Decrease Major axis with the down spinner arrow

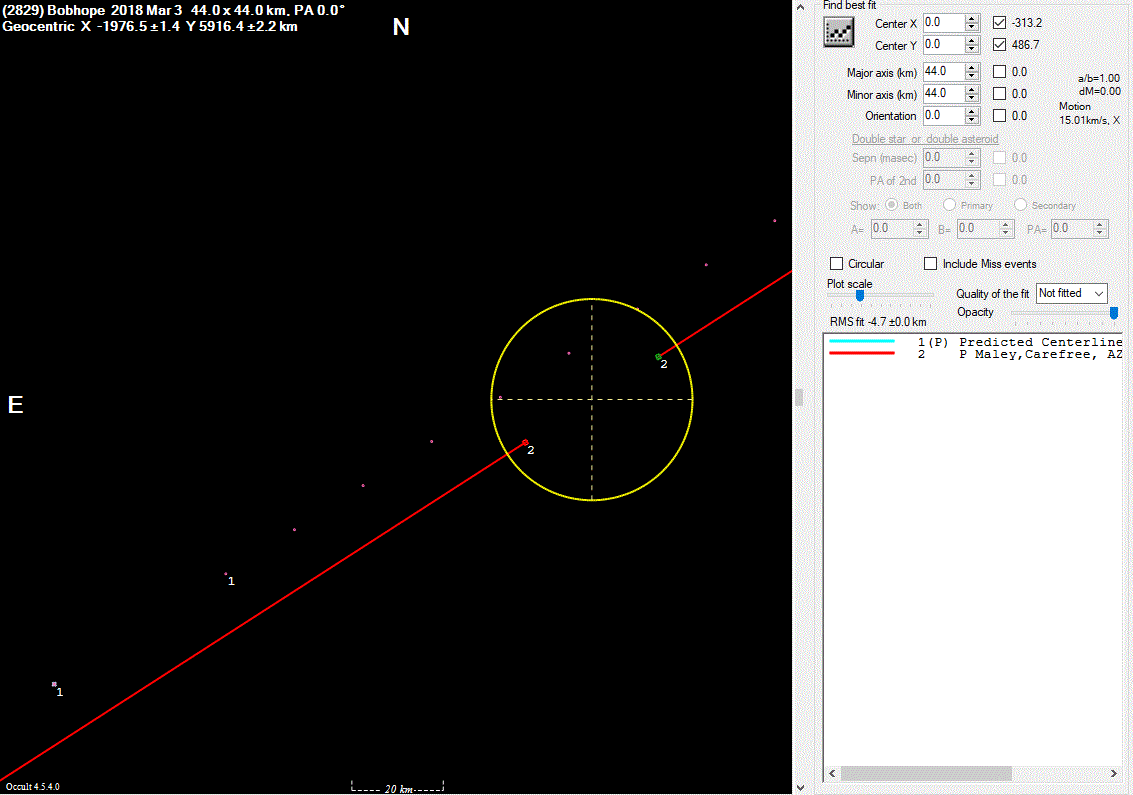click(x=972, y=76)
